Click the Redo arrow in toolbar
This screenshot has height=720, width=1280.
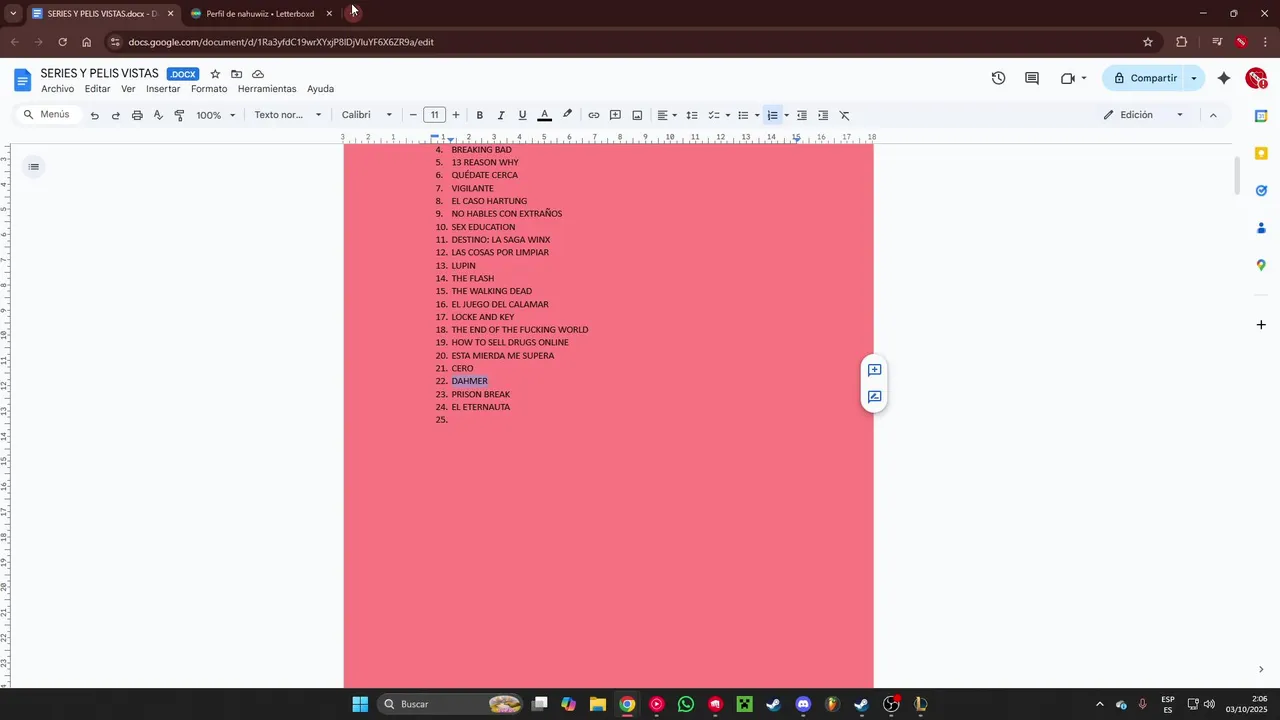[115, 115]
